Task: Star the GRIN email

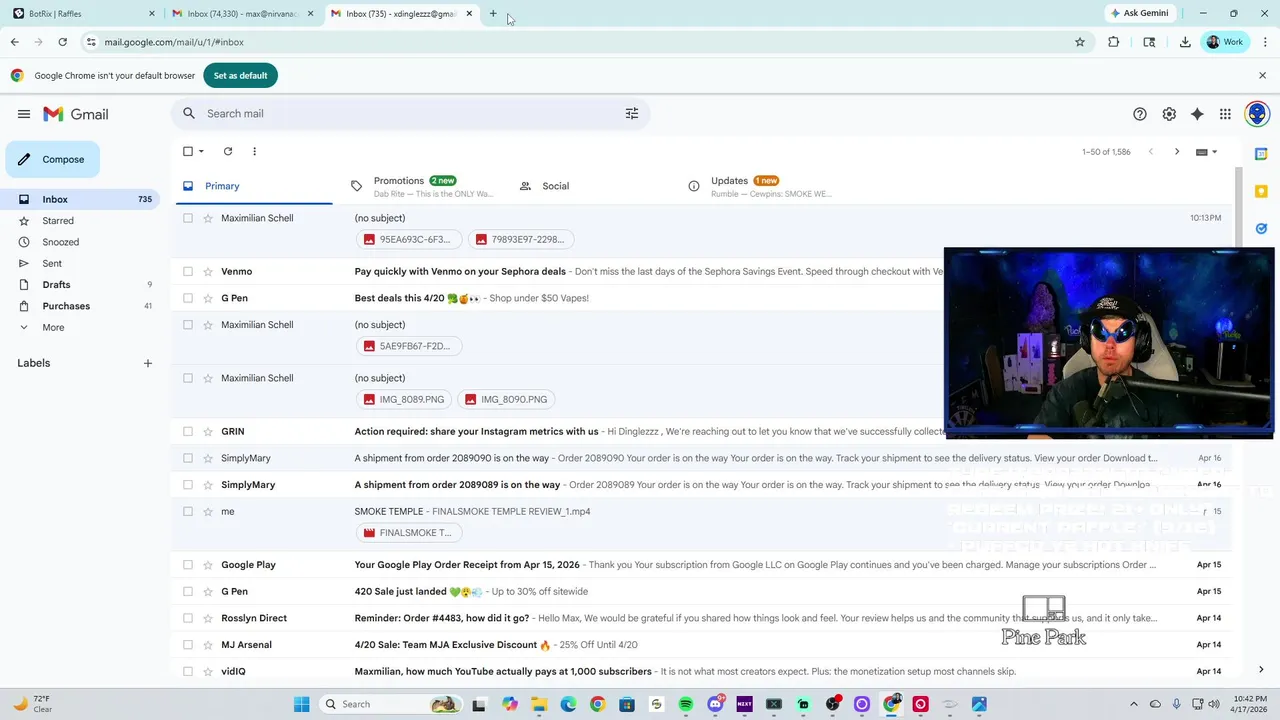Action: tap(208, 432)
